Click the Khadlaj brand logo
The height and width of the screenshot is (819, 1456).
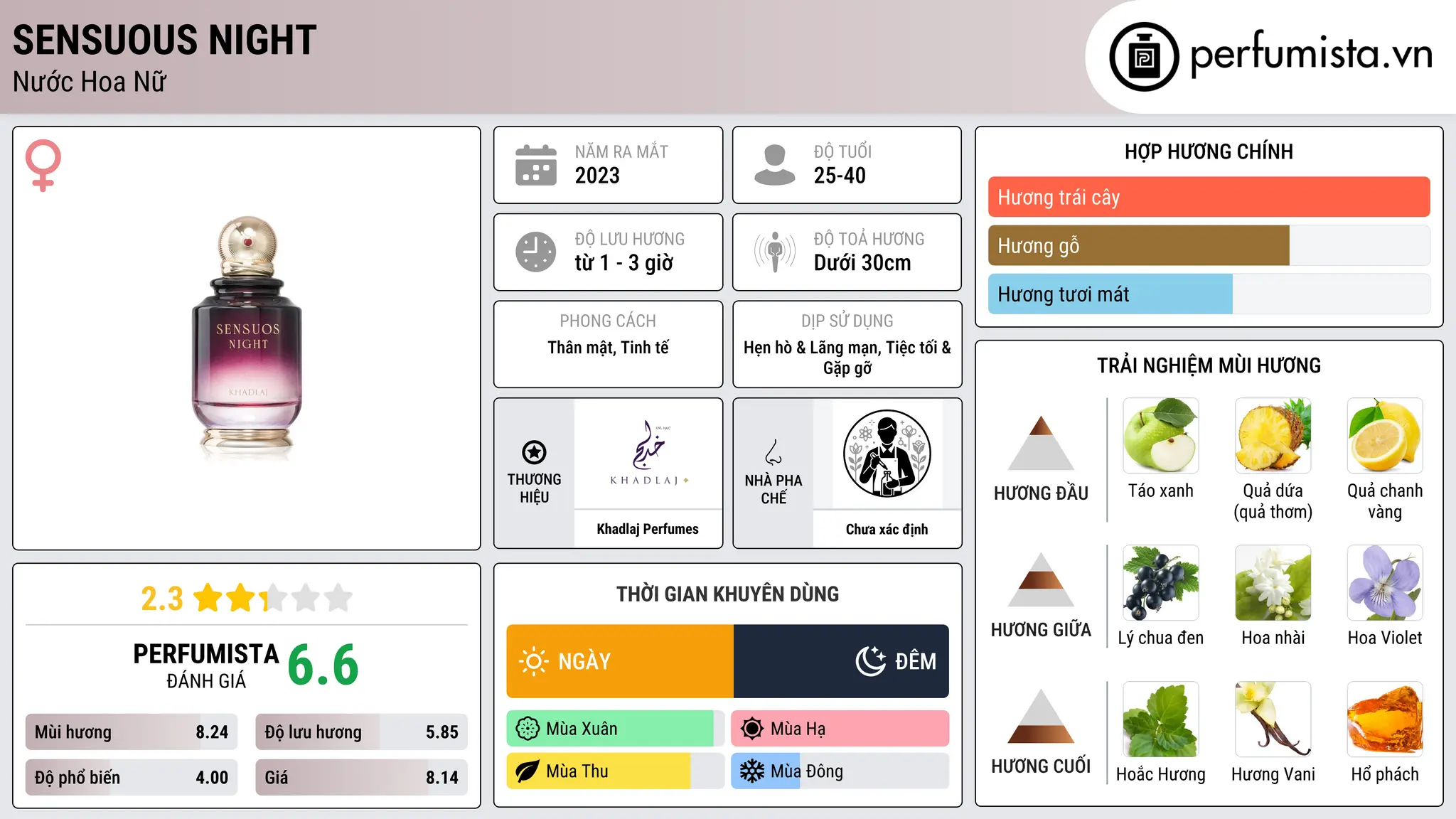[x=648, y=453]
